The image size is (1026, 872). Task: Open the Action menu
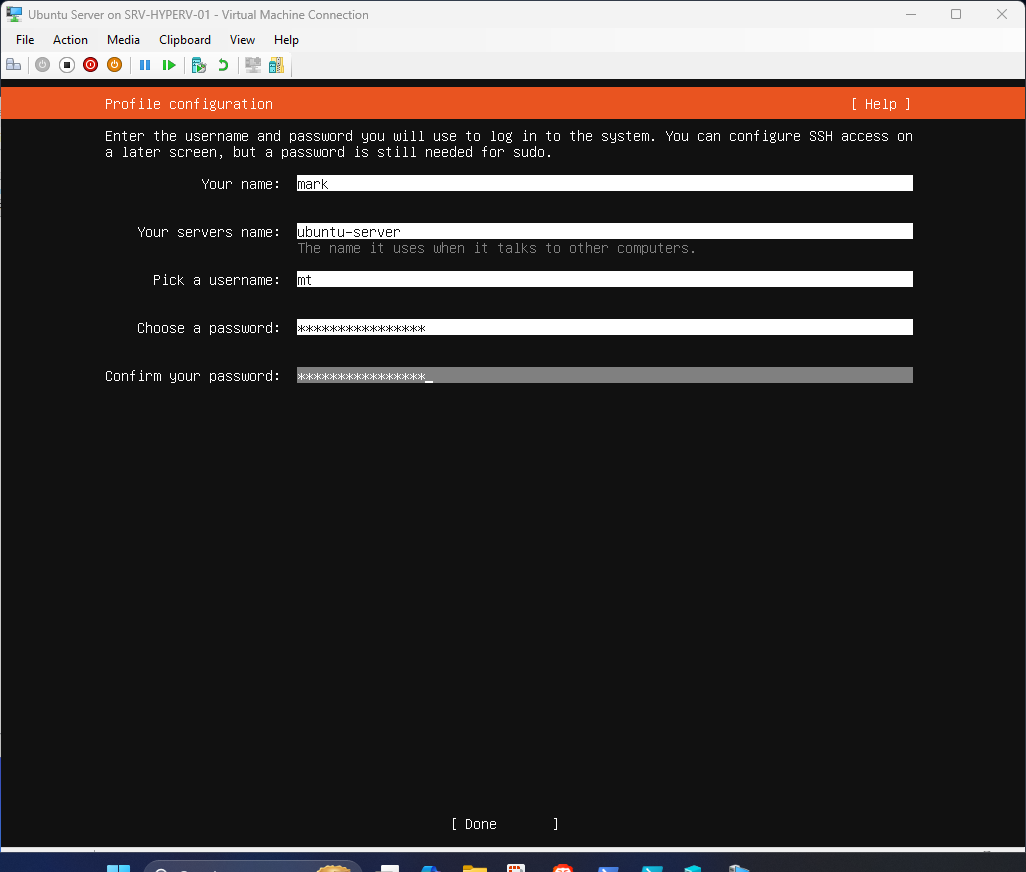pos(70,40)
